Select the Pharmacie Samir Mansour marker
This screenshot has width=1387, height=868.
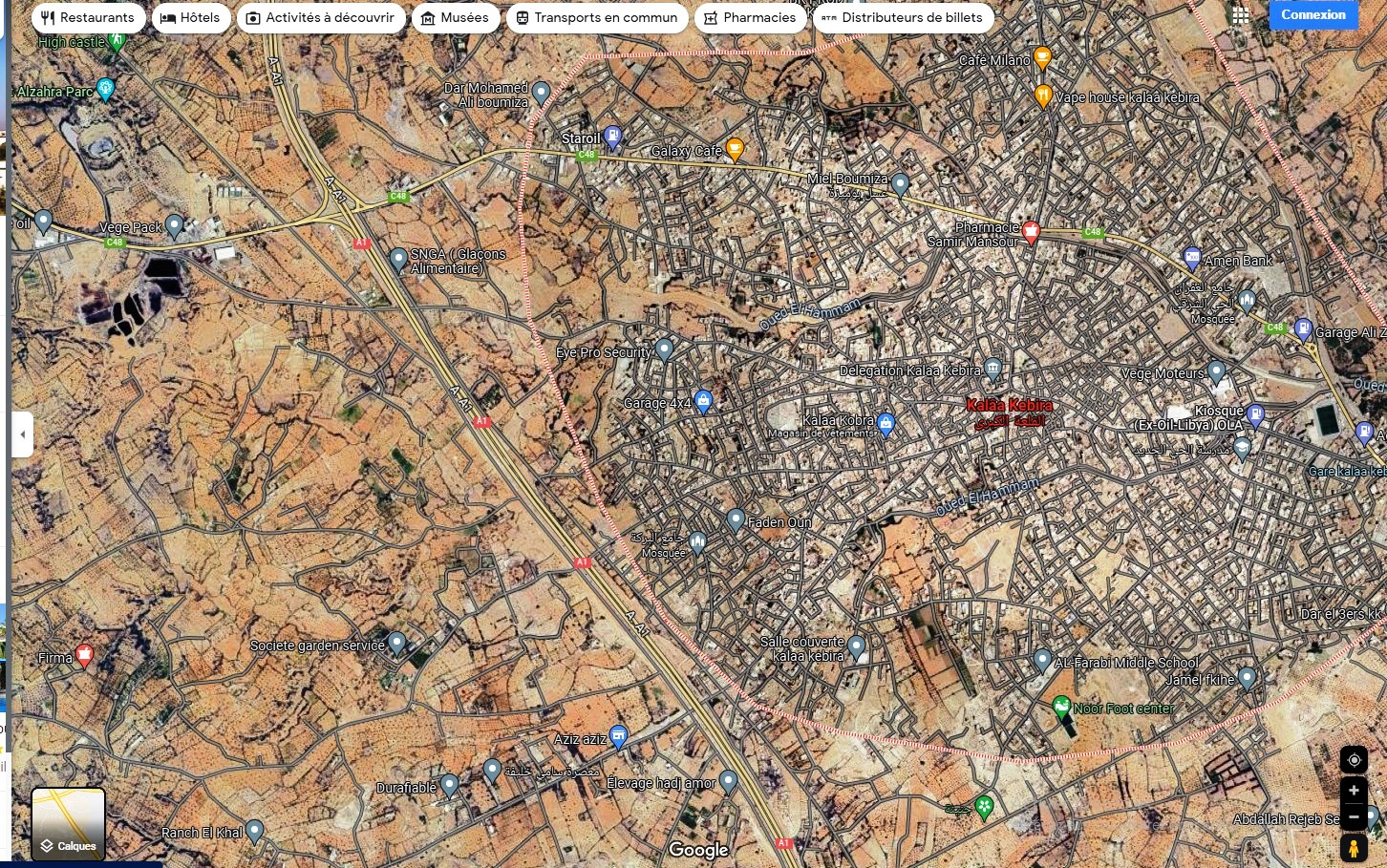click(x=1031, y=232)
